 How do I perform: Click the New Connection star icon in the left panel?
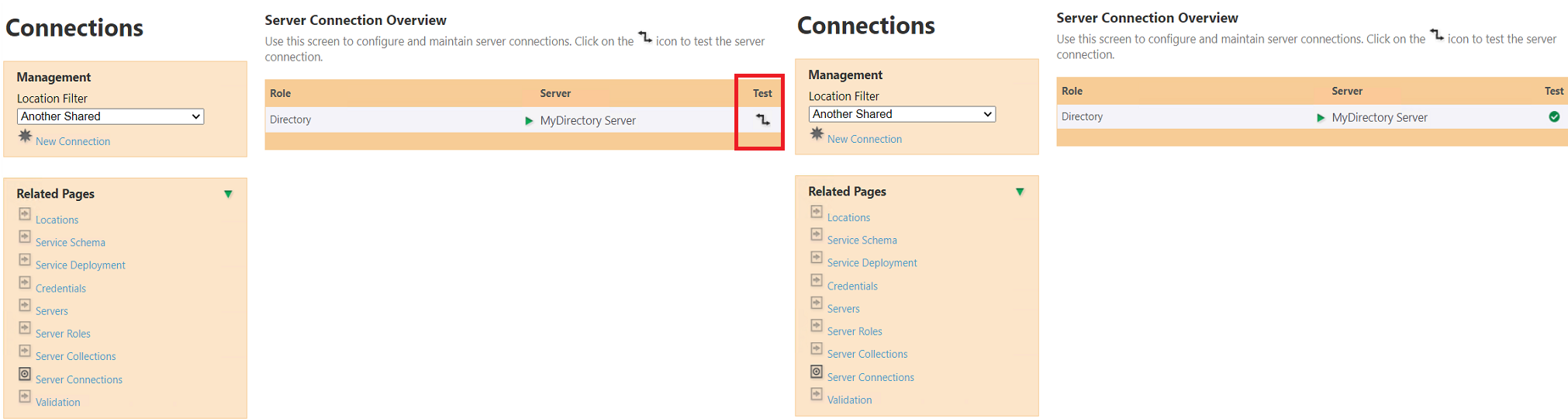(26, 136)
